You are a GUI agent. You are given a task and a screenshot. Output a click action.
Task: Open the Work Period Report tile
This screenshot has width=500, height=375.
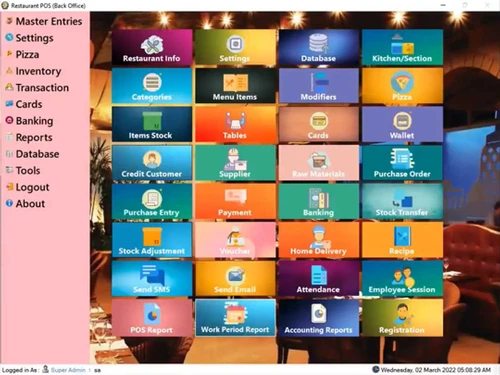235,318
